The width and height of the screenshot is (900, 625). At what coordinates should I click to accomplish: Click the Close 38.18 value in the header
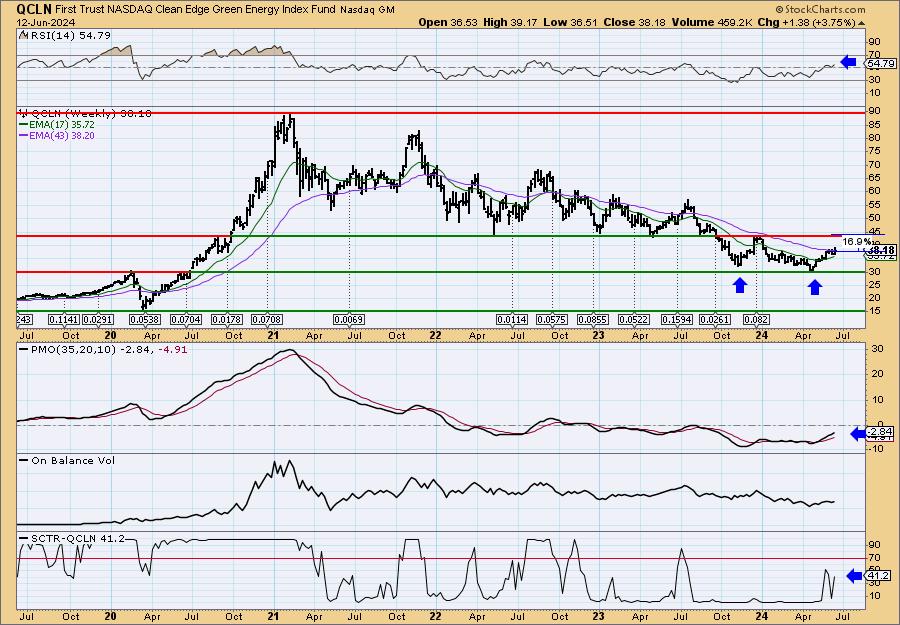pyautogui.click(x=635, y=22)
